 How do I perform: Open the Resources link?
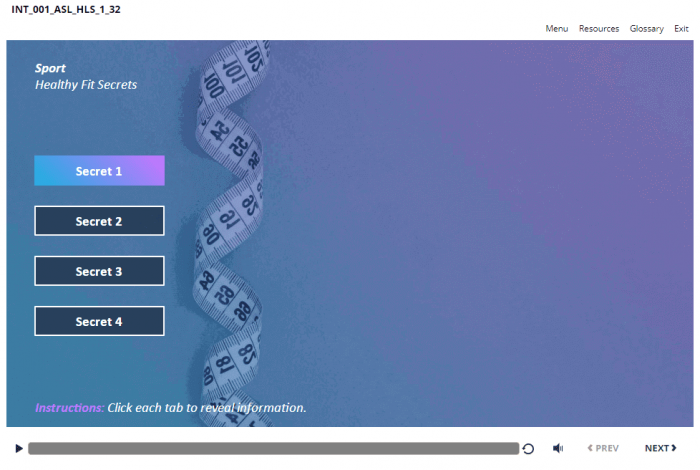pyautogui.click(x=599, y=29)
